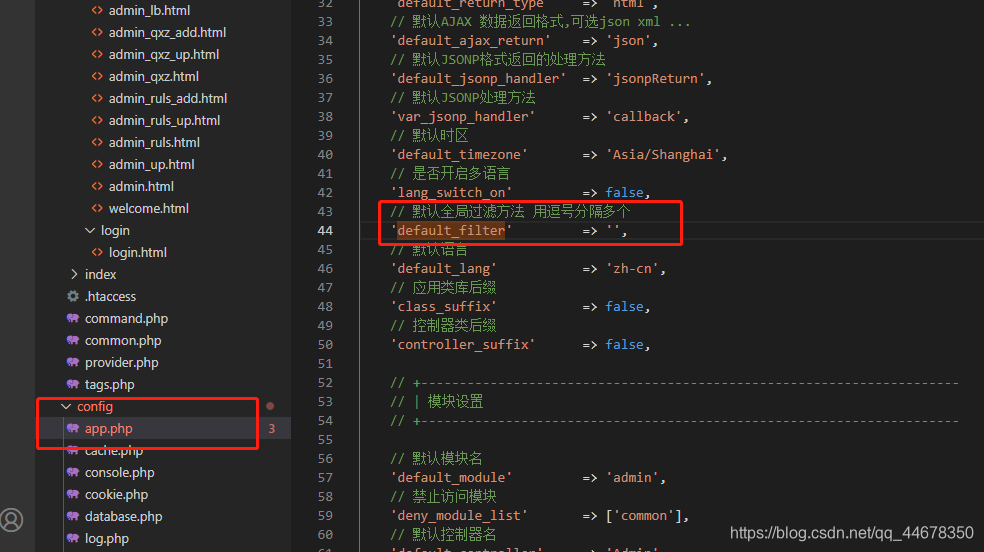Click PHP elephant icon of tags.php
984x552 pixels.
click(x=73, y=384)
